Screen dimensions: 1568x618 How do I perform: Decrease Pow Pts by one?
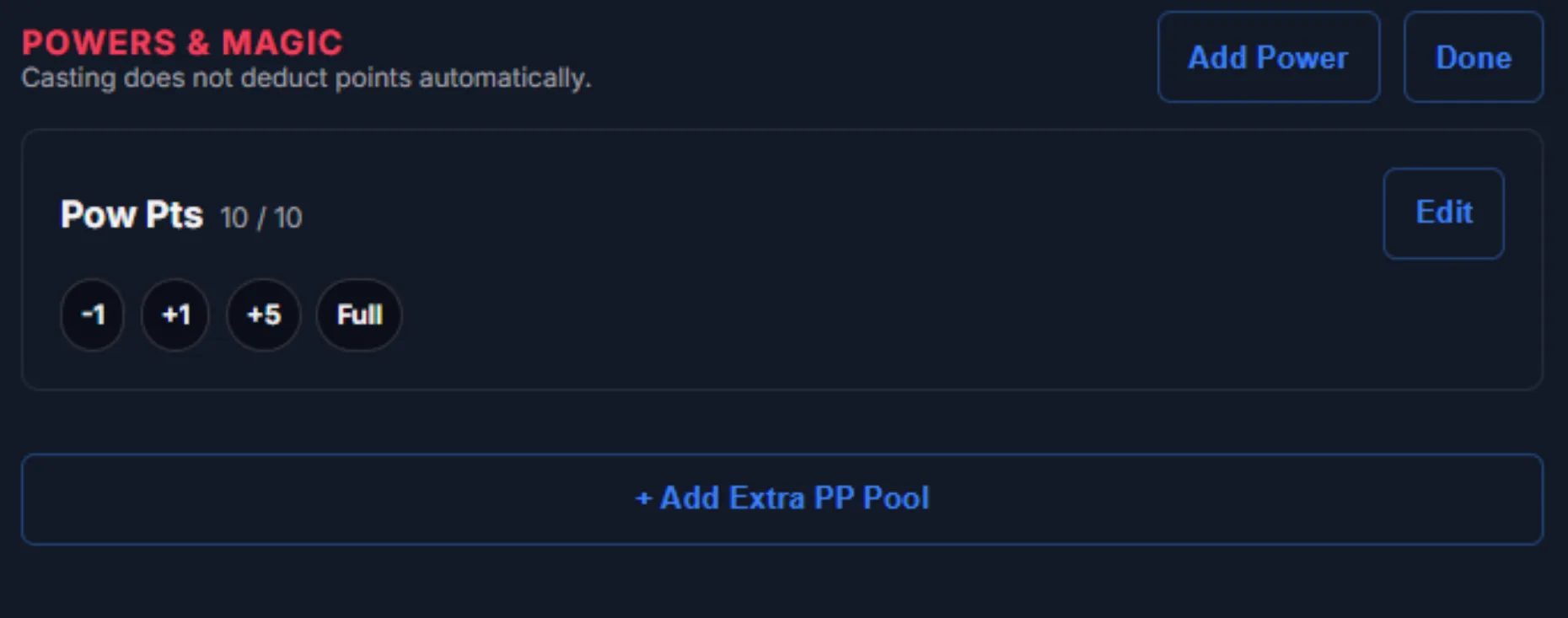point(93,315)
